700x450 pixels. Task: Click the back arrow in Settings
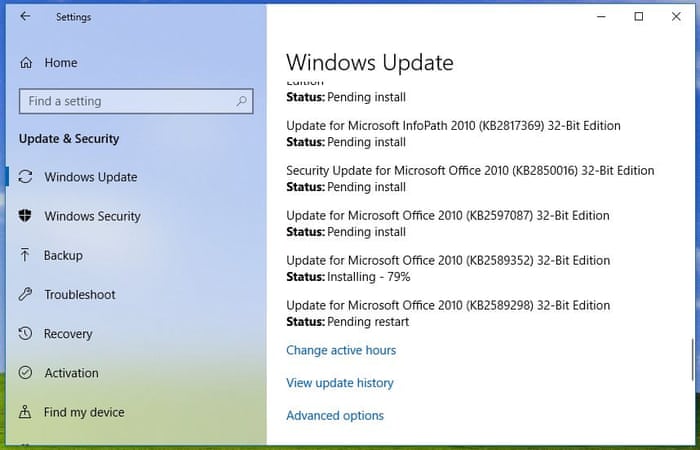[25, 17]
